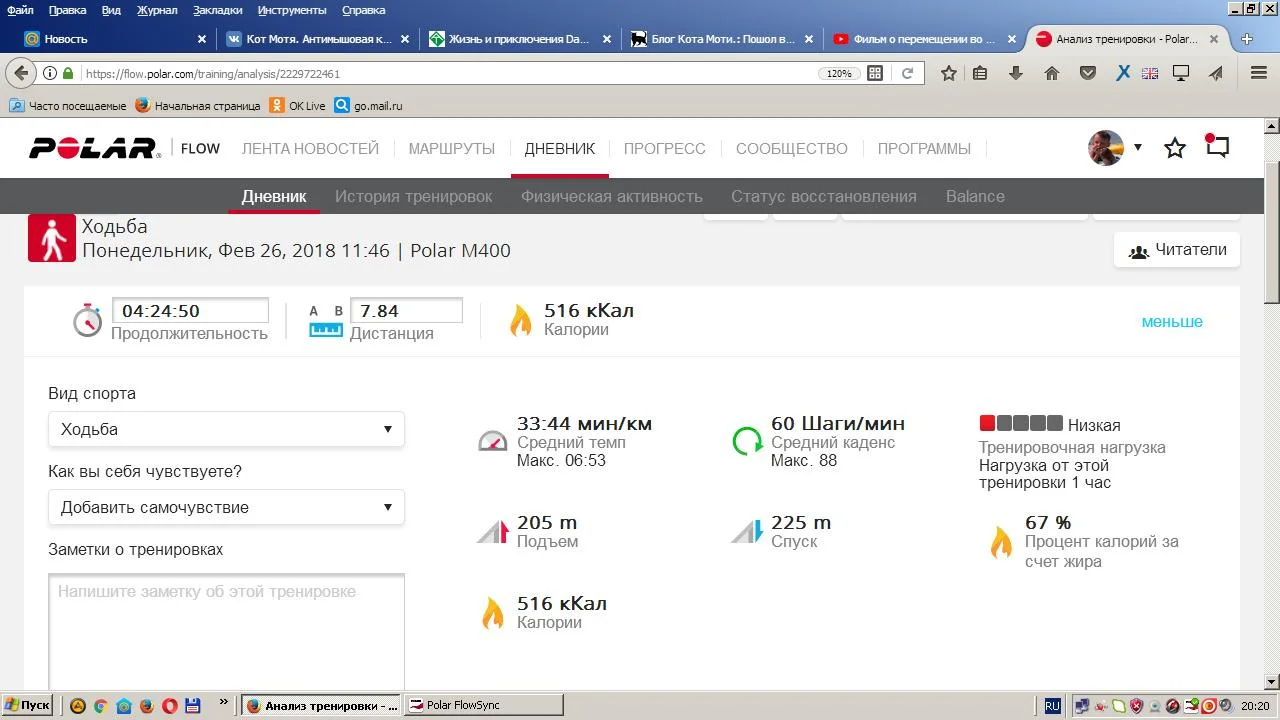The image size is (1280, 720).
Task: Open the profile avatar dropdown arrow
Action: 1137,148
